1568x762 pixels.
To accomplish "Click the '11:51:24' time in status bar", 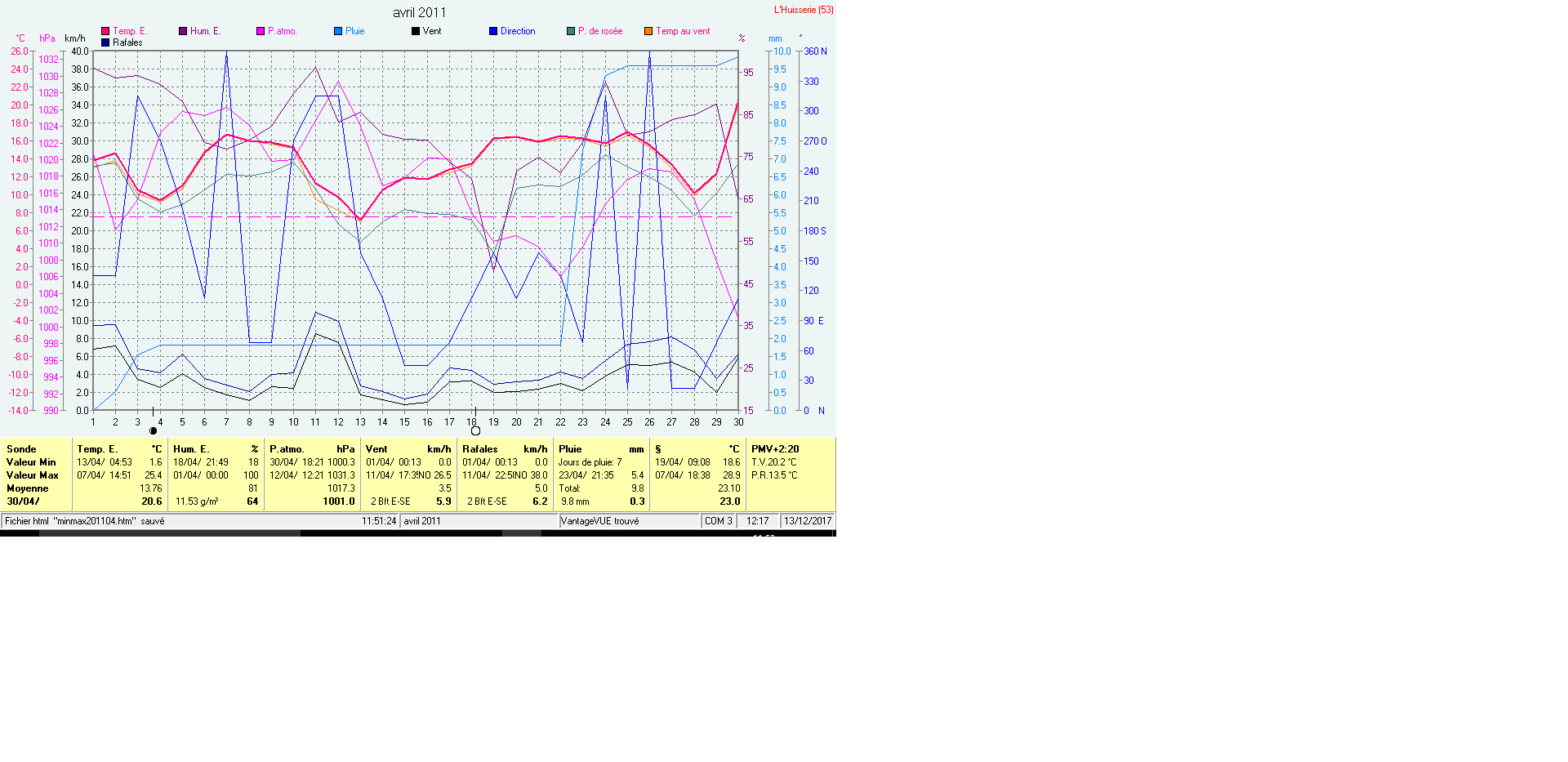I will click(379, 521).
